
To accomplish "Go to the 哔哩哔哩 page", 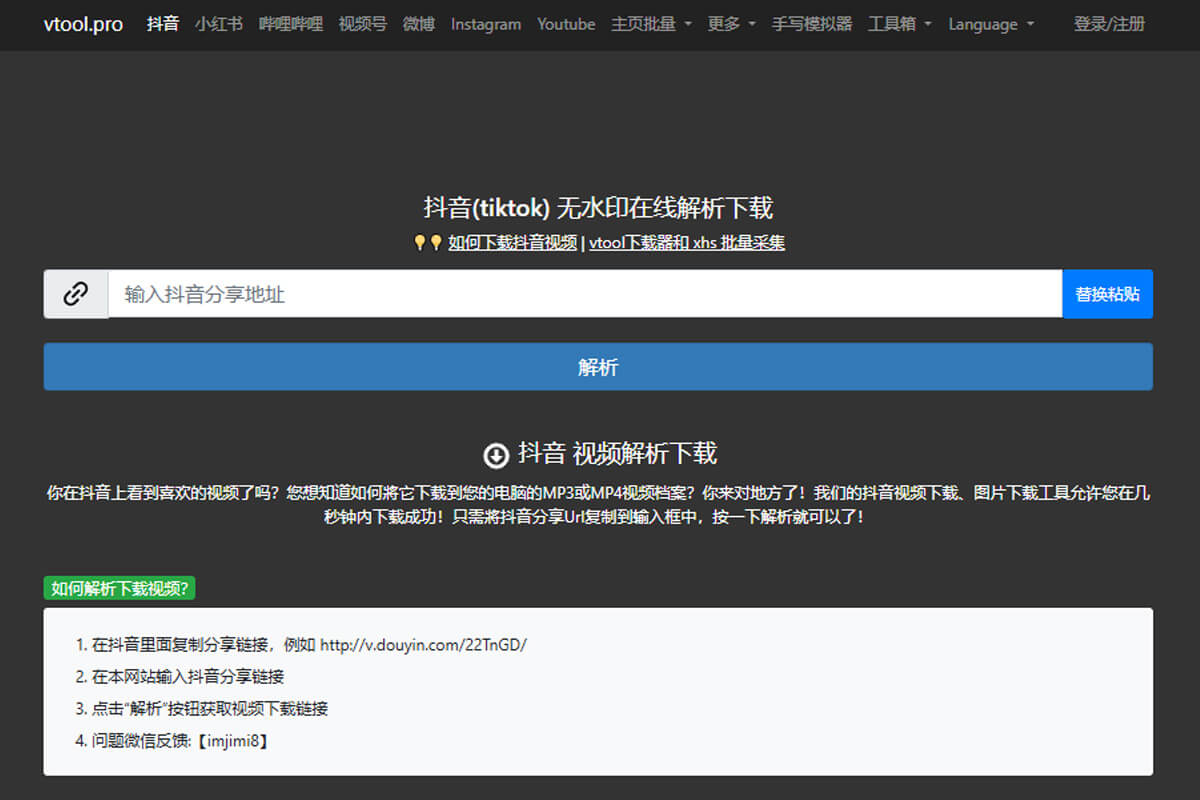I will coord(291,24).
